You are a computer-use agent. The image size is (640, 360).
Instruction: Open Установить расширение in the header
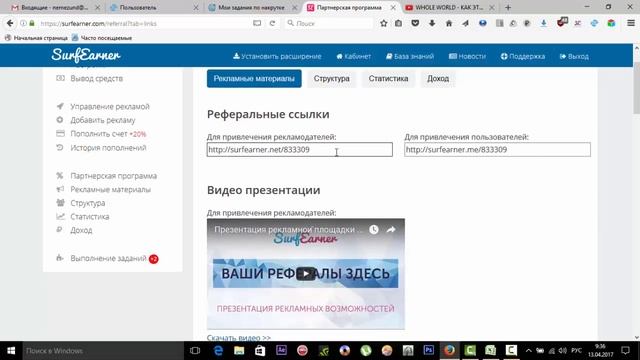pyautogui.click(x=277, y=56)
